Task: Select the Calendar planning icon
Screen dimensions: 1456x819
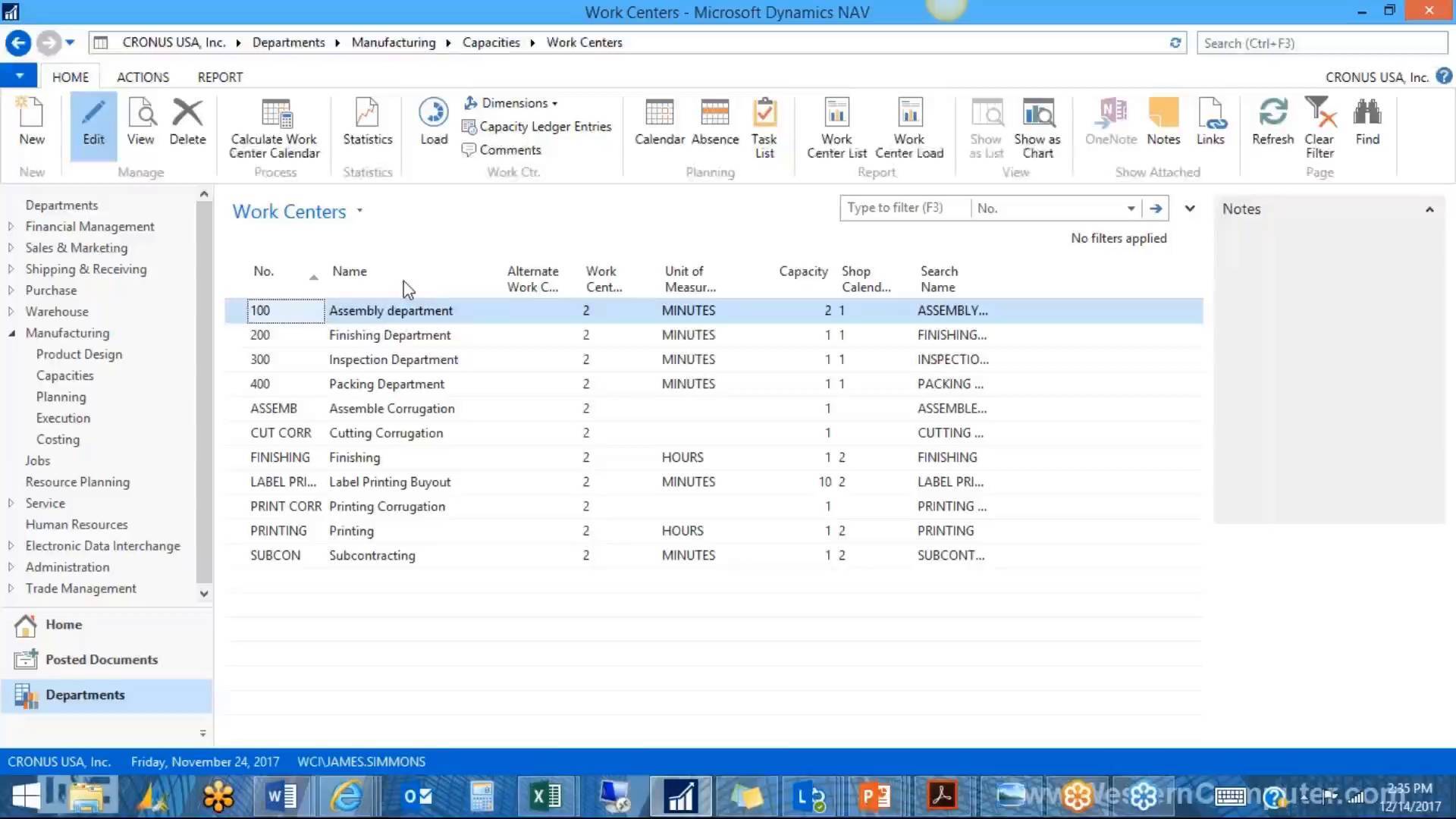Action: click(x=659, y=125)
